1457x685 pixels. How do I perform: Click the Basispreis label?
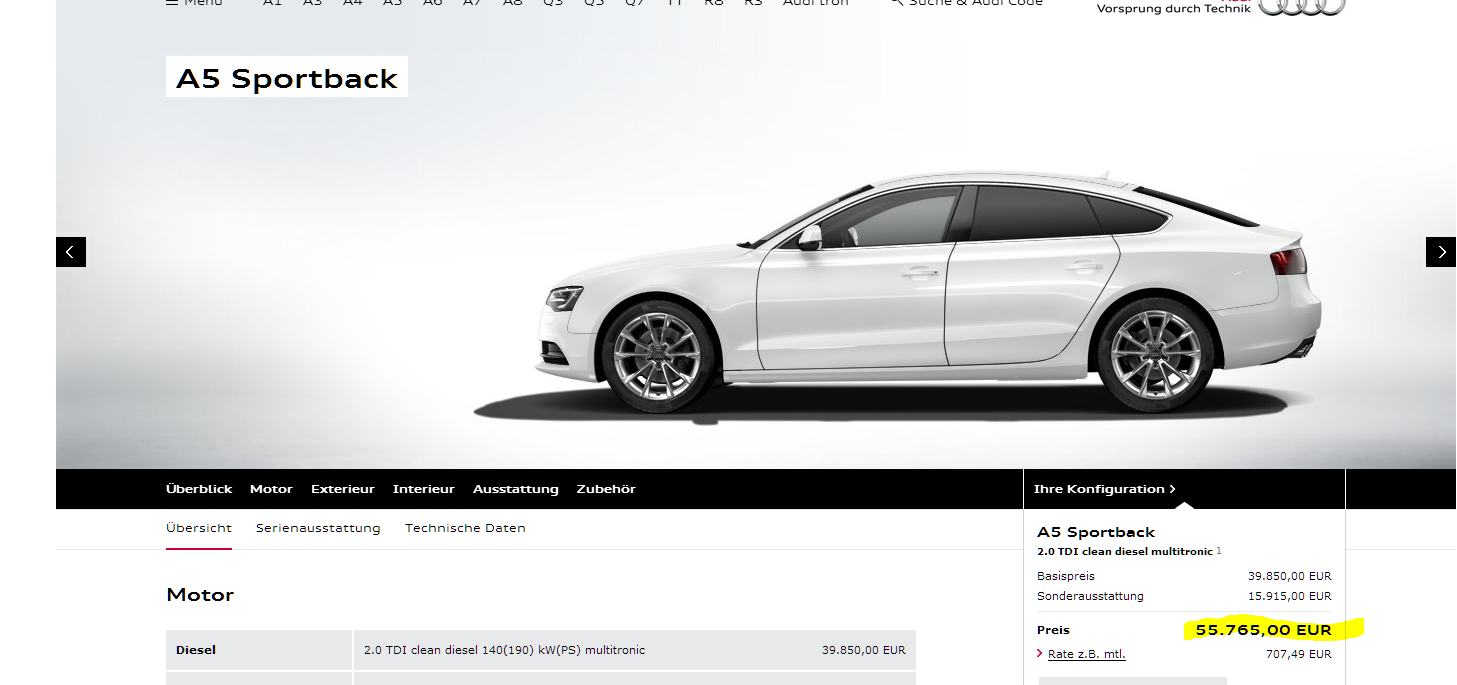point(1067,576)
